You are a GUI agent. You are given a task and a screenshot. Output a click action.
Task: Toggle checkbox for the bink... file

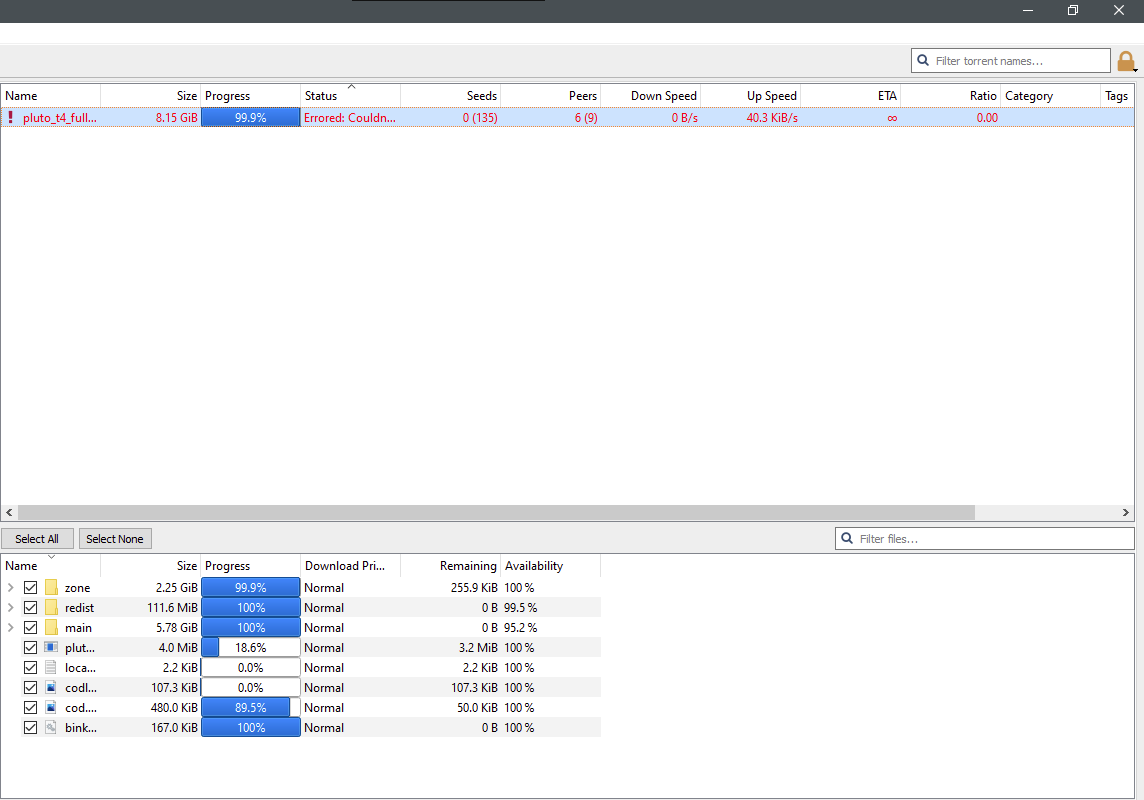tap(31, 728)
